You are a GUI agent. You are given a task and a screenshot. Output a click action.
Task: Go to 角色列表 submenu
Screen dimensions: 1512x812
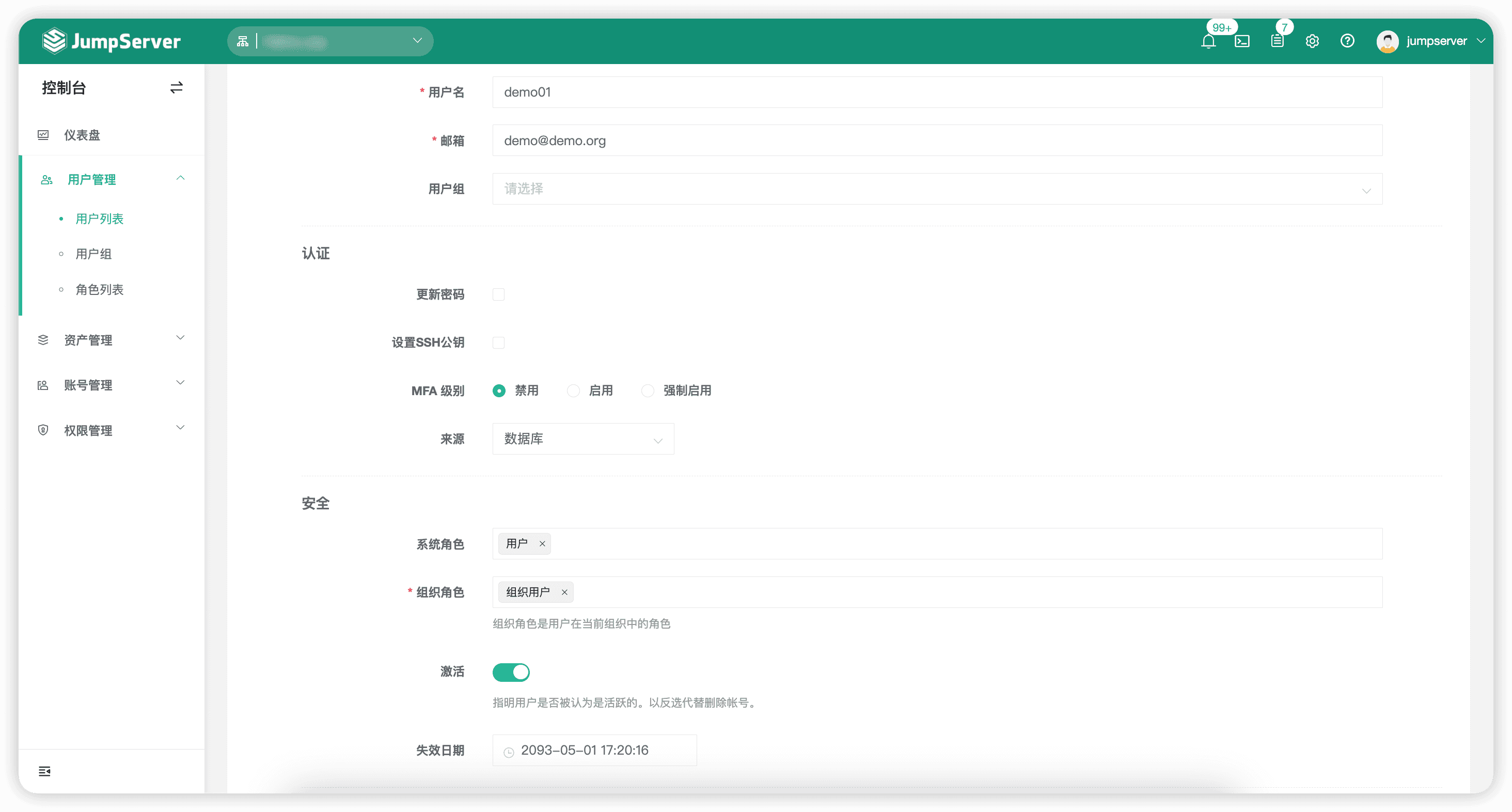click(99, 290)
